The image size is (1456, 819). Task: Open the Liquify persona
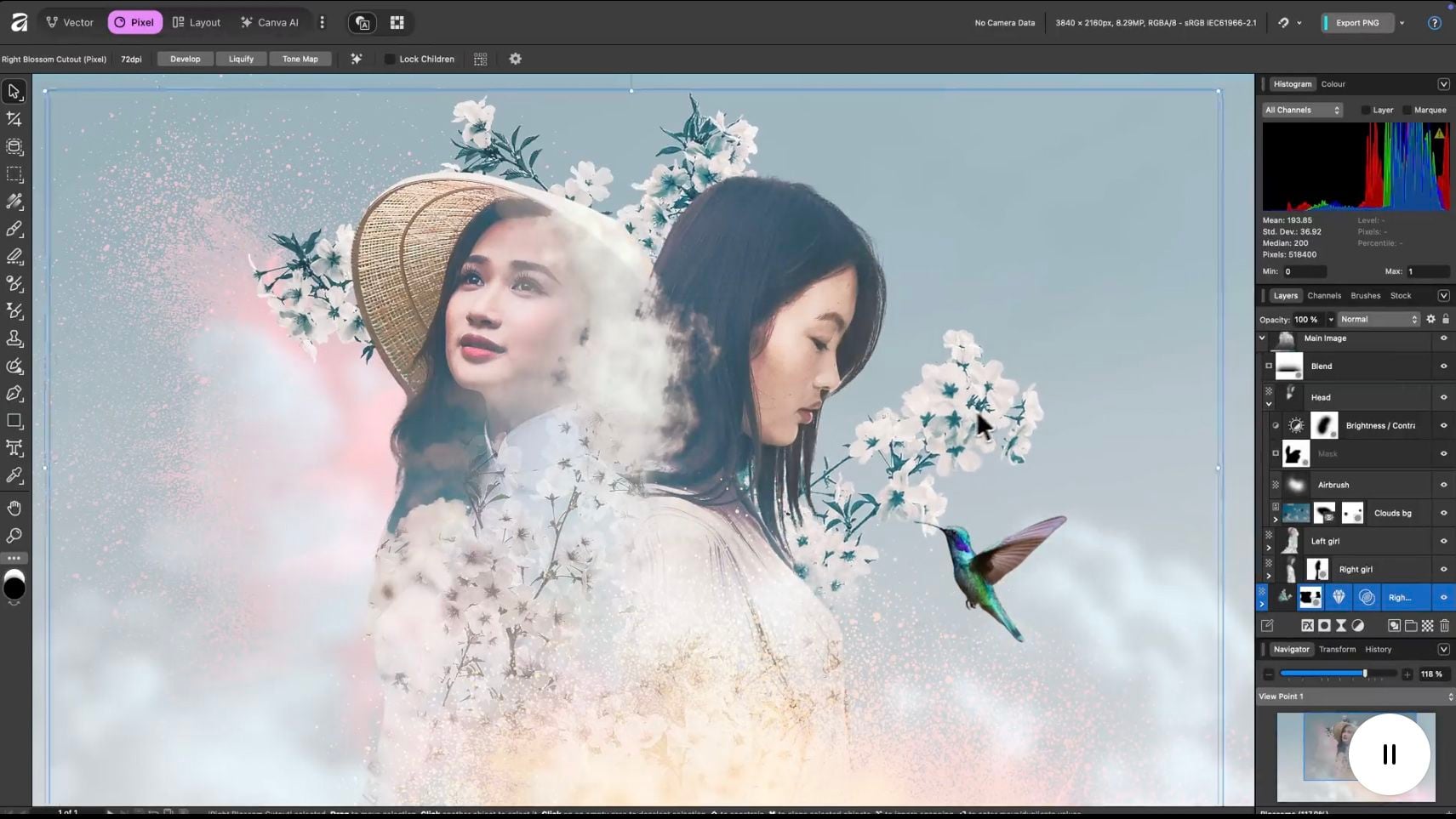[x=241, y=59]
